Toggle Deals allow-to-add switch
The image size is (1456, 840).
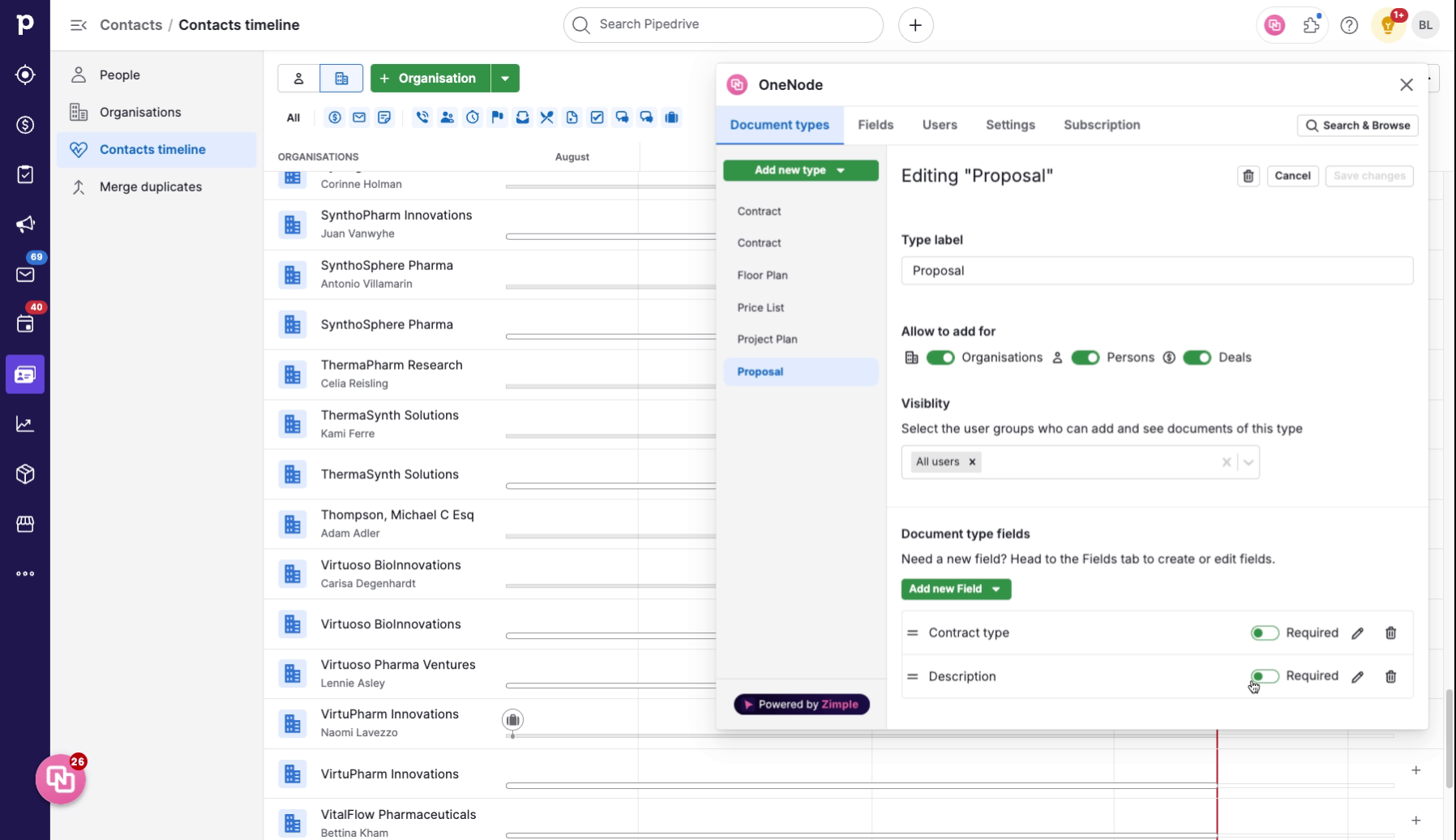[1197, 358]
